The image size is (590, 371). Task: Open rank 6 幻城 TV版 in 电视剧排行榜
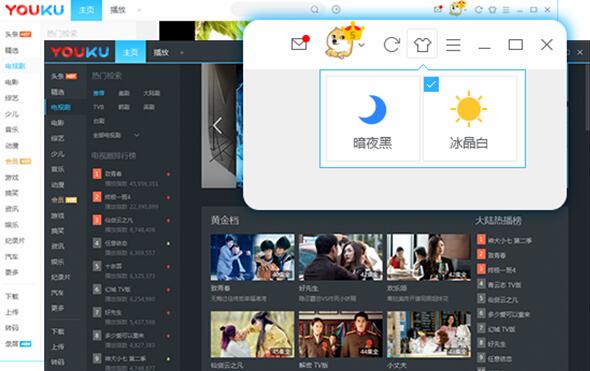pyautogui.click(x=131, y=294)
